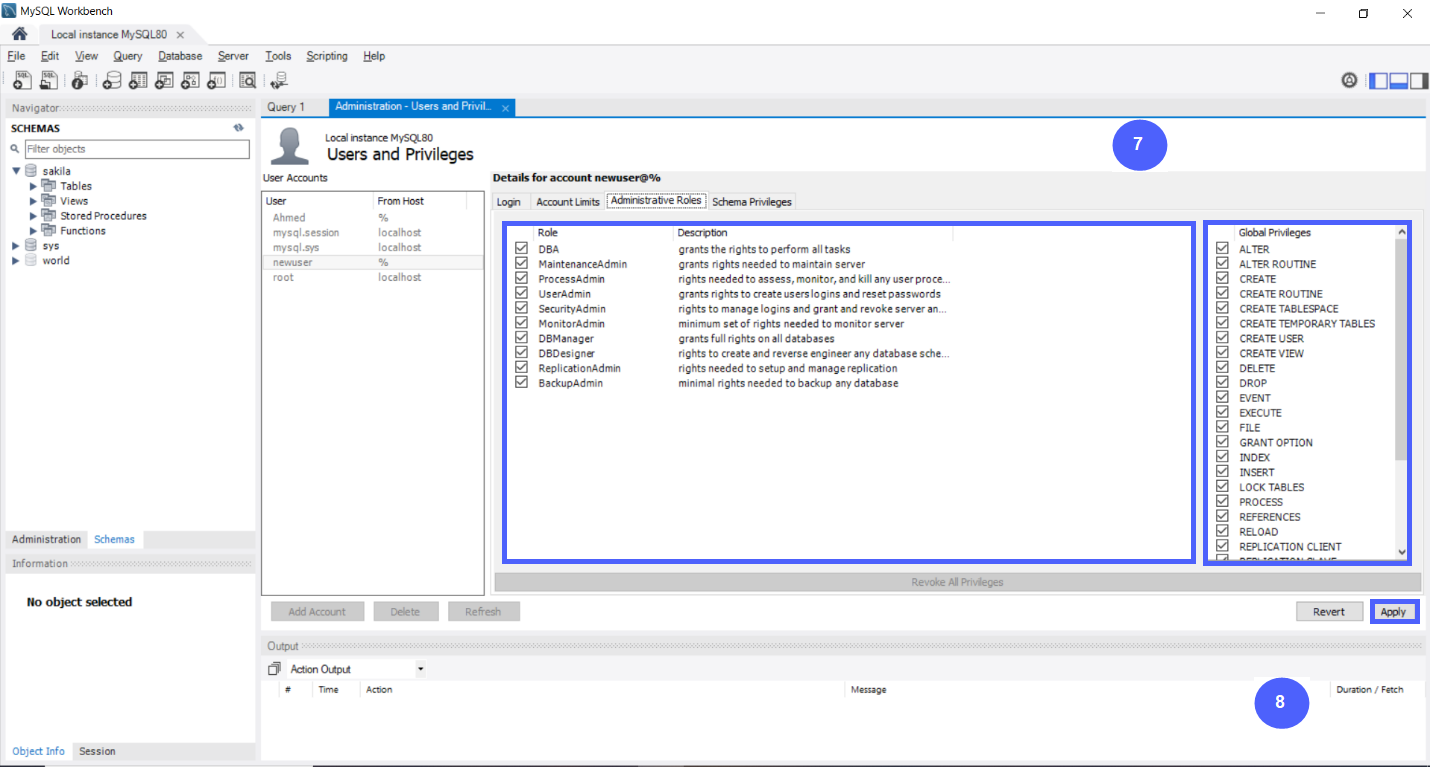This screenshot has height=767, width=1430.
Task: Switch to the Session info tab
Action: pos(97,751)
